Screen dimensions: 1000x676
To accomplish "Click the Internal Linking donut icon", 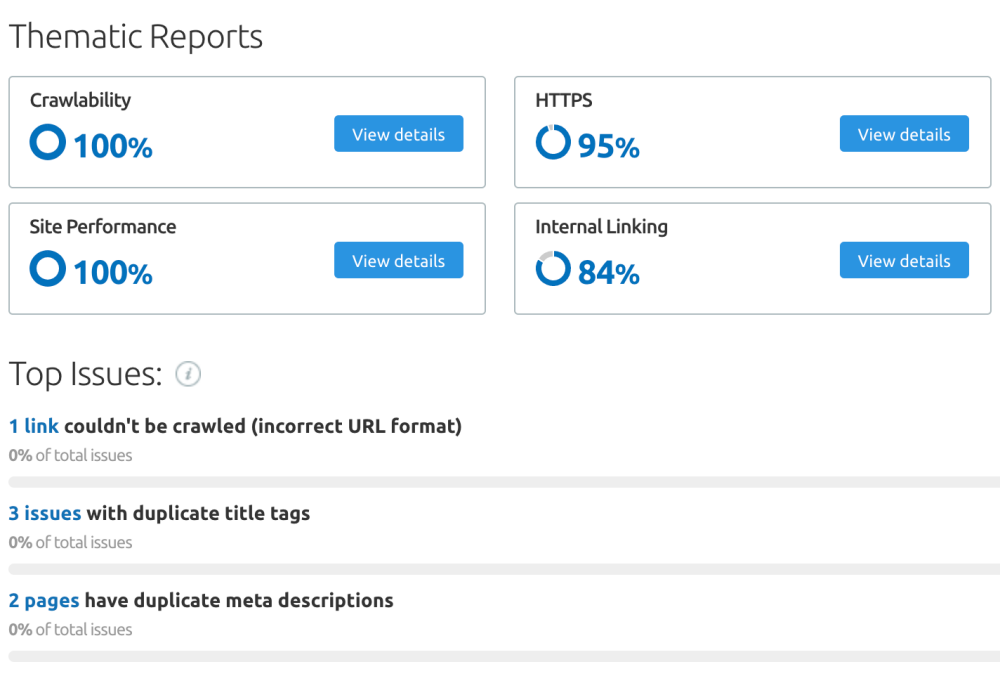I will 553,269.
